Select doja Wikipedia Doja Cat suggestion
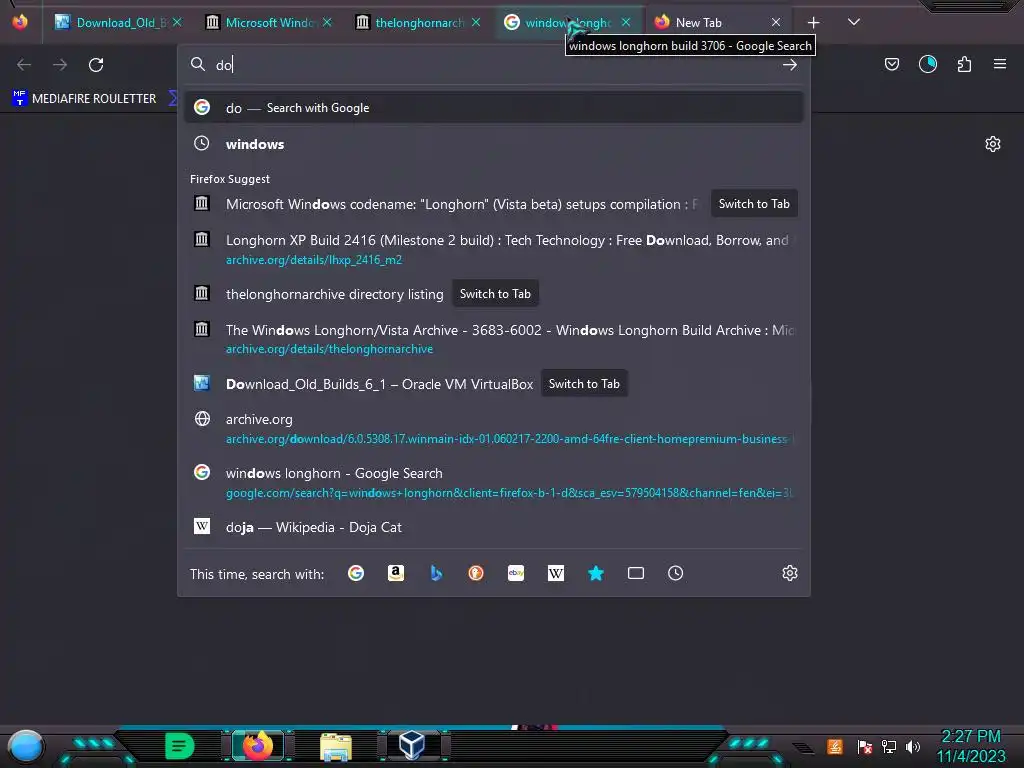Viewport: 1024px width, 768px height. 494,527
